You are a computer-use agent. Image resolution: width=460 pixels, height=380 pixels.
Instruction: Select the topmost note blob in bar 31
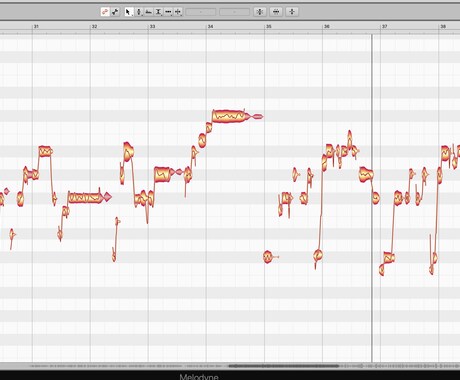click(x=45, y=152)
